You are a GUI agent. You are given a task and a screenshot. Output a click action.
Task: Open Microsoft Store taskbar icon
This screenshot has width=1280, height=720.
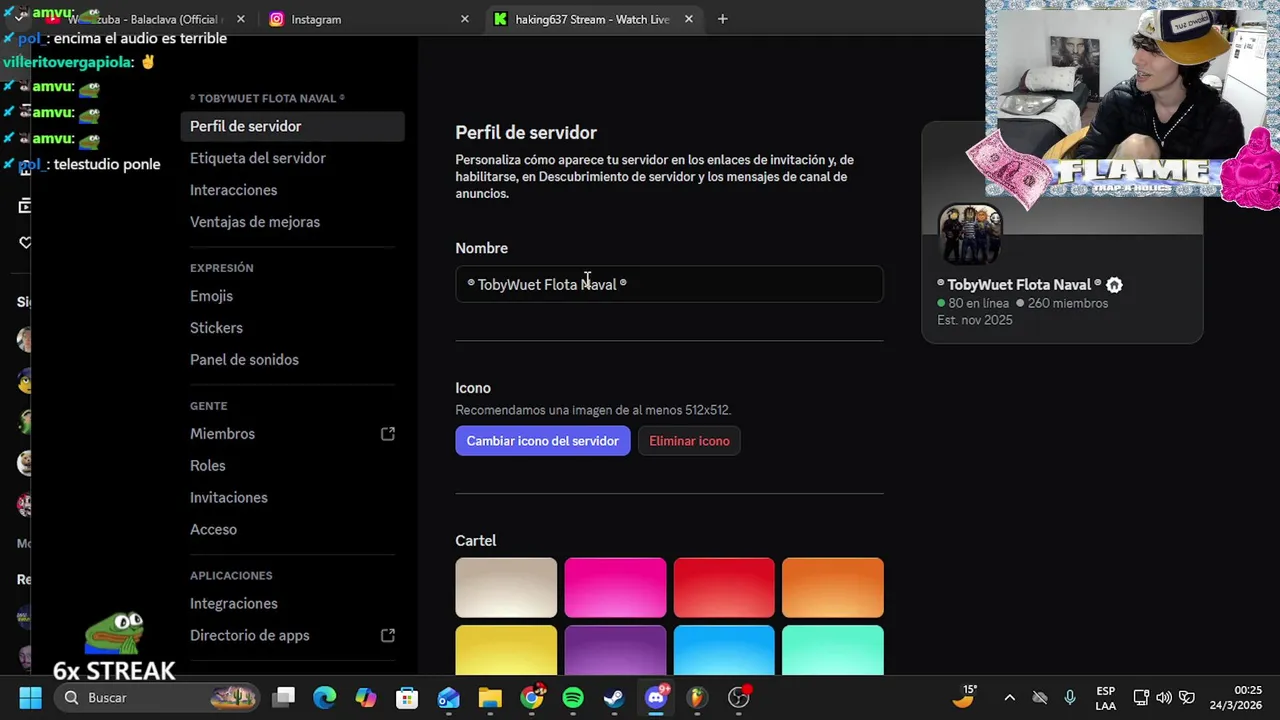coord(407,698)
